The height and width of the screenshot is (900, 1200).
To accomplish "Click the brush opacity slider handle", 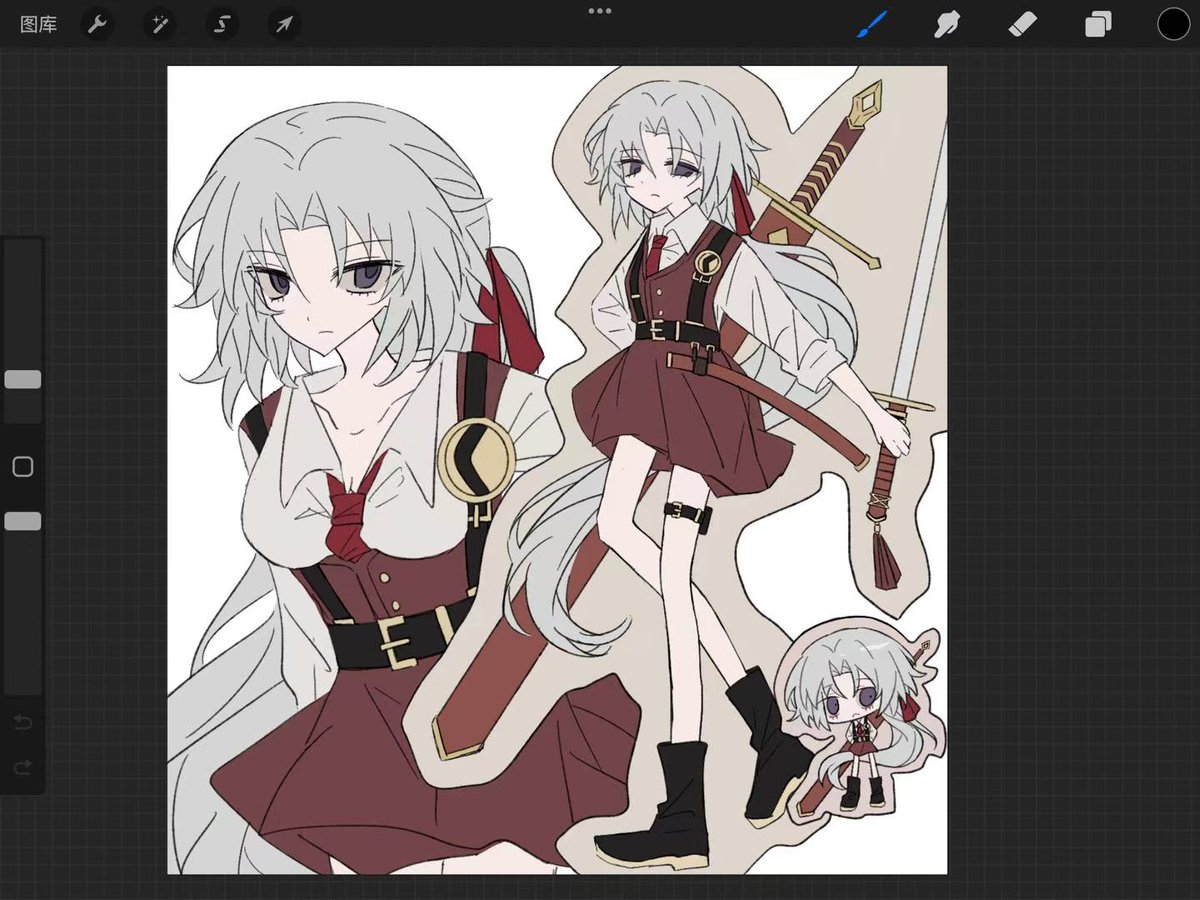I will point(23,521).
